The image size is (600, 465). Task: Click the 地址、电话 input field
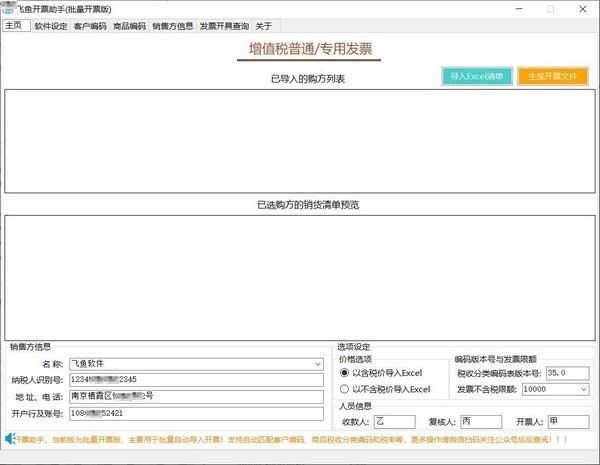[x=196, y=396]
